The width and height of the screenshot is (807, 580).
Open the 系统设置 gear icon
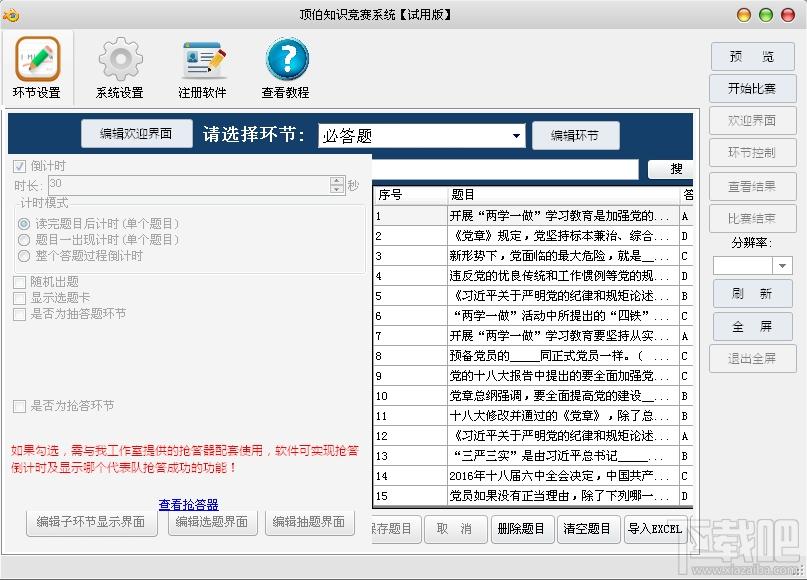(120, 67)
